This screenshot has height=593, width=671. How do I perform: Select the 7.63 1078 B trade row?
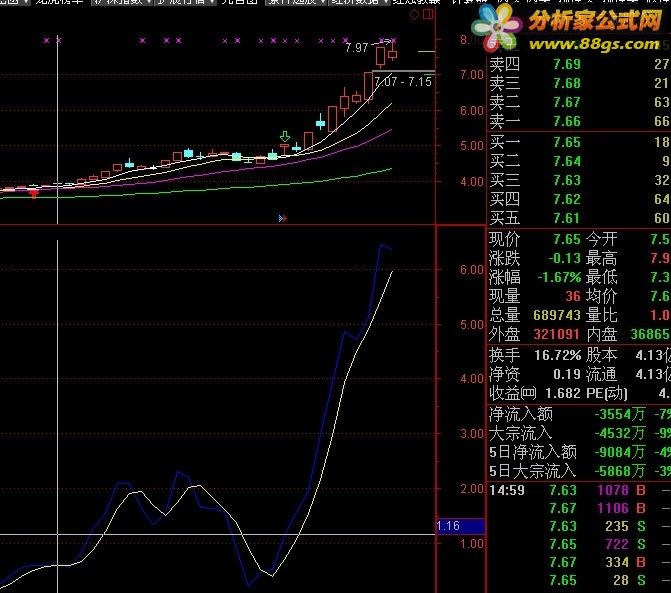point(580,490)
